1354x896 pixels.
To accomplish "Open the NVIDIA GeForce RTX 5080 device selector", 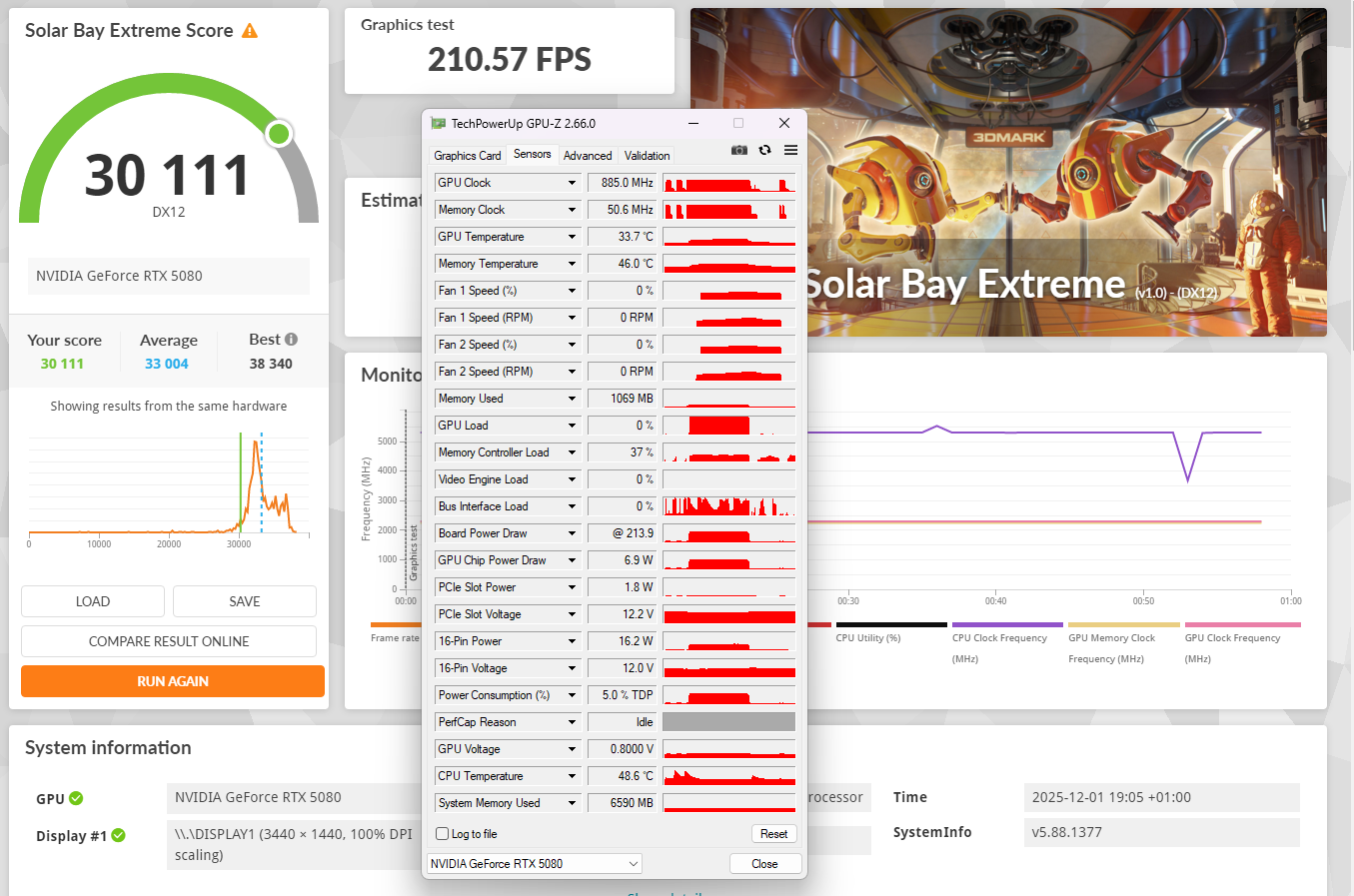I will click(x=535, y=864).
